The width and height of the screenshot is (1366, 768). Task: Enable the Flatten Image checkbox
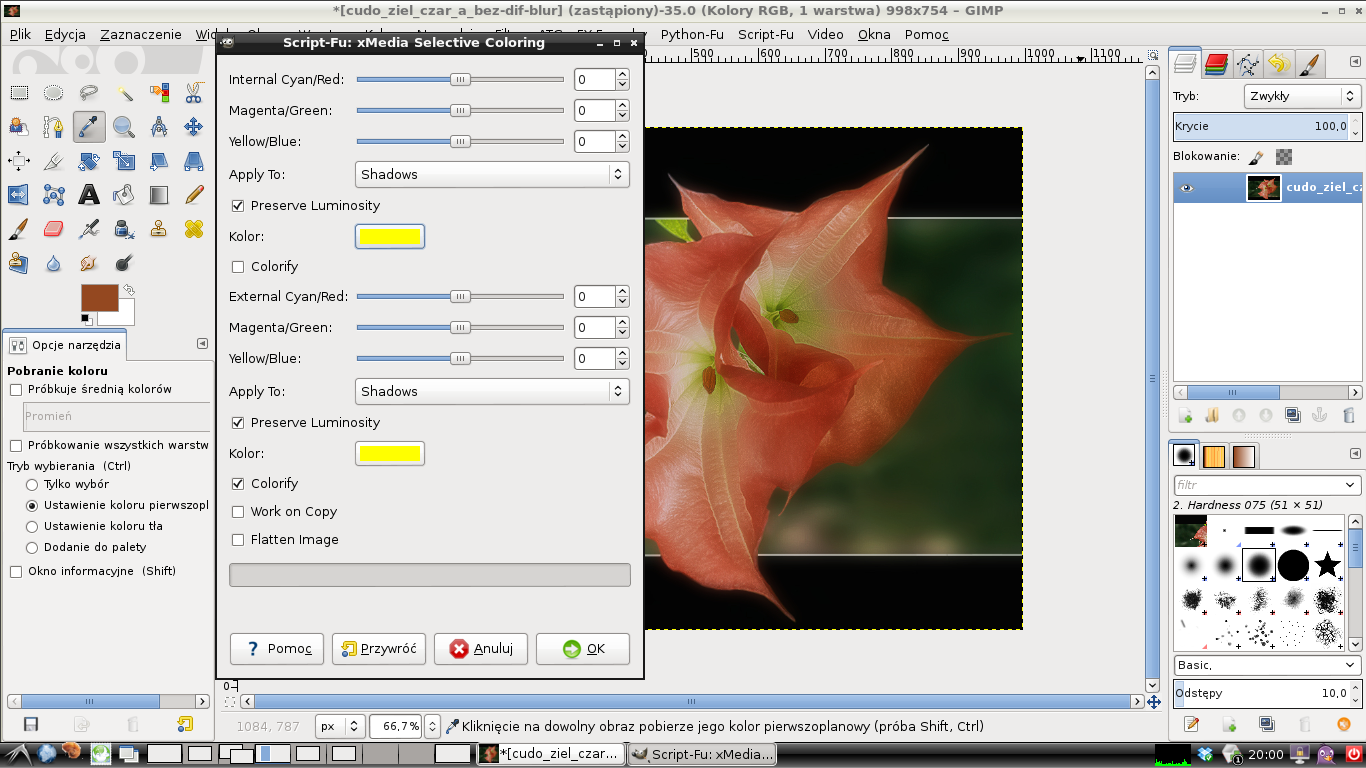point(238,540)
